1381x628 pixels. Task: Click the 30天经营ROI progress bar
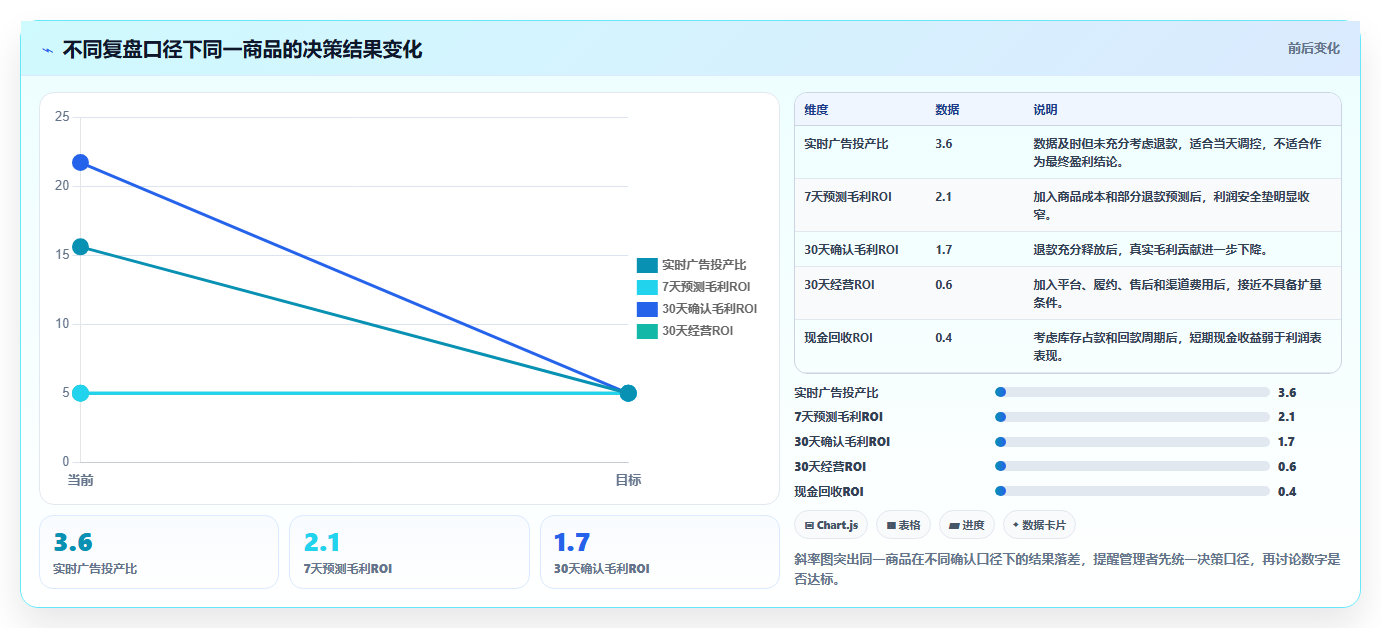pos(1132,467)
